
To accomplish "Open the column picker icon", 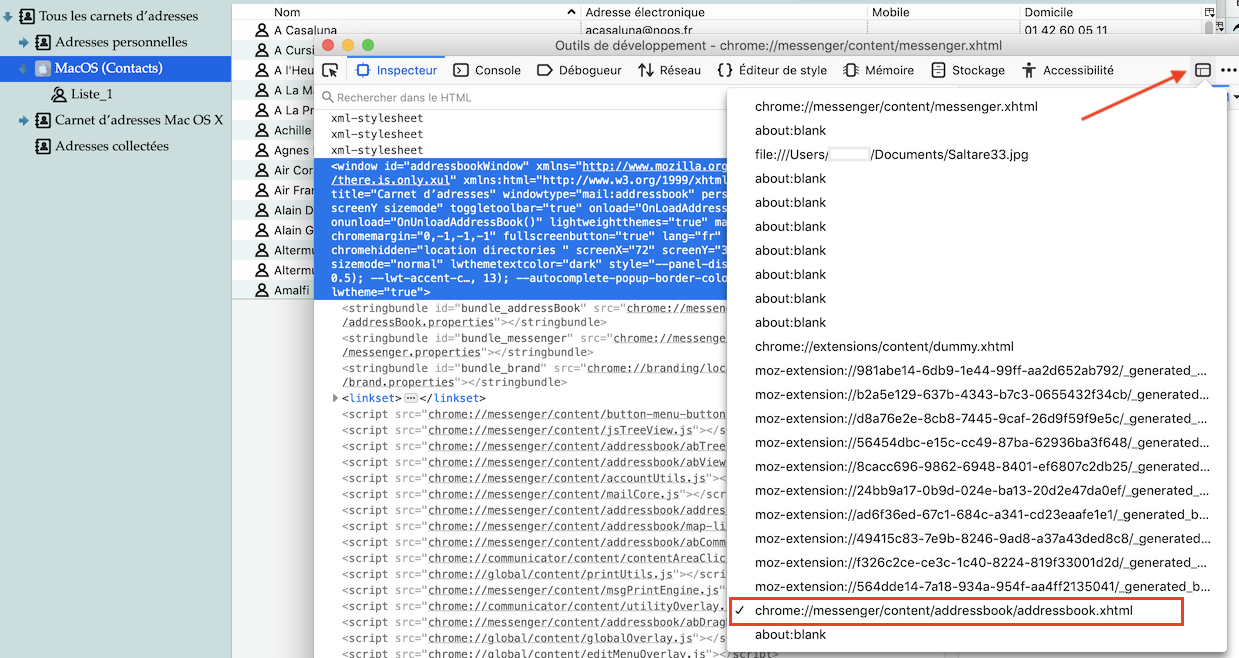I will [1210, 12].
